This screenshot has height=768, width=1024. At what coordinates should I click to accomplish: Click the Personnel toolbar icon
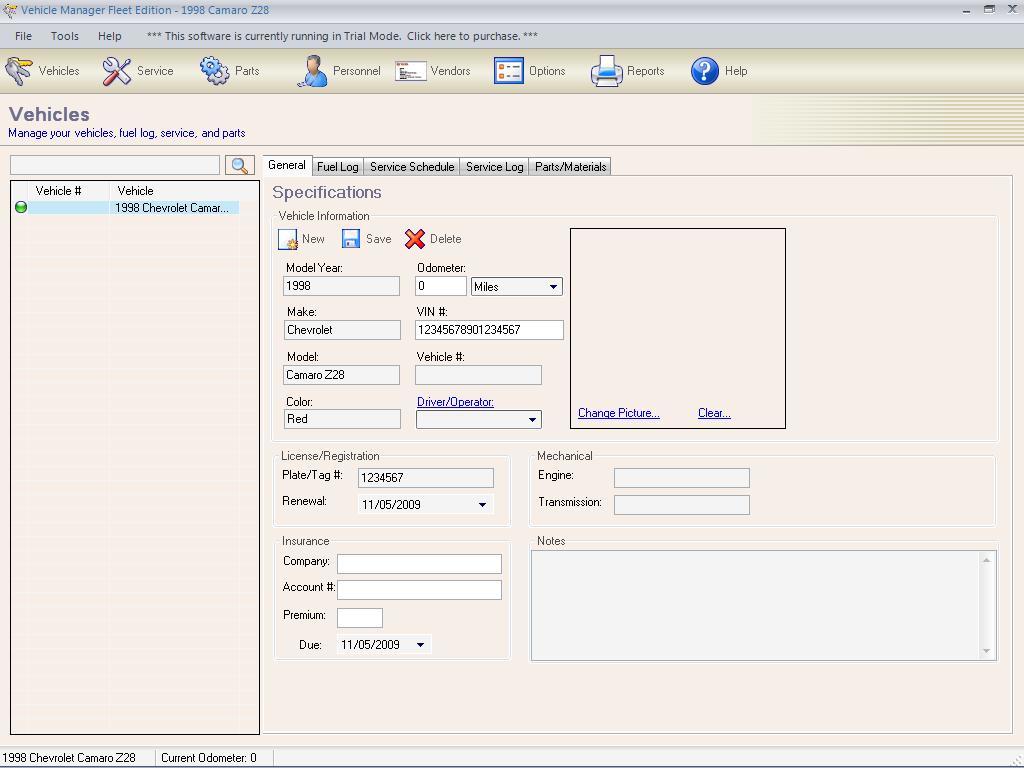(x=314, y=70)
